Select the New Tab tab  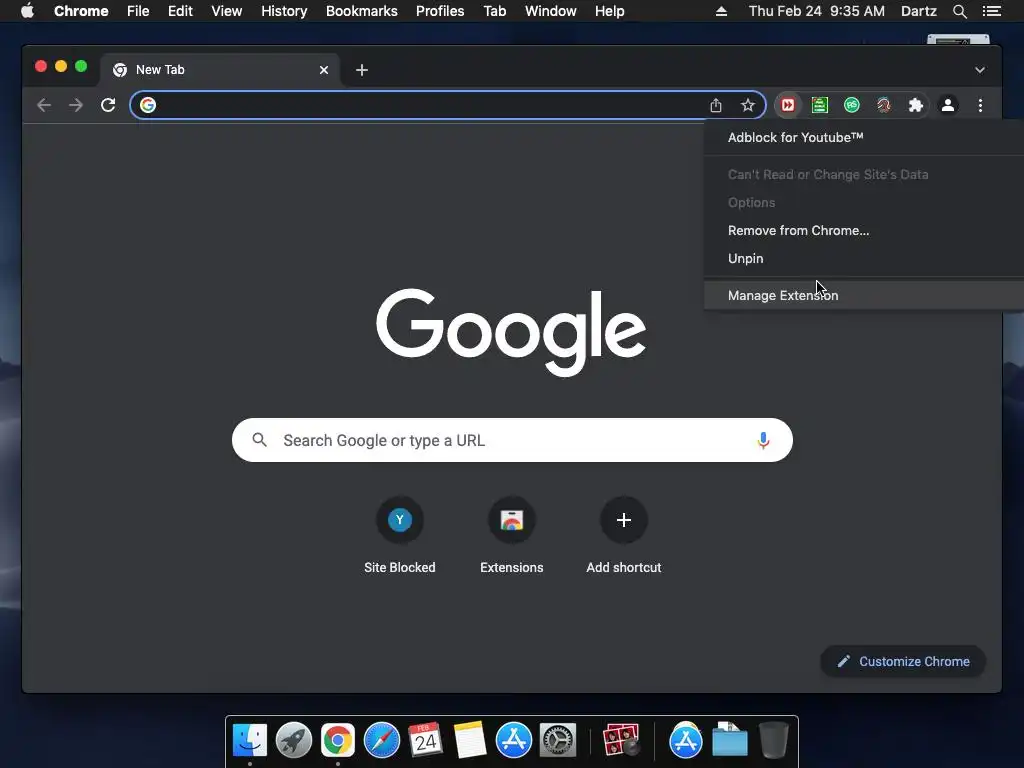219,70
